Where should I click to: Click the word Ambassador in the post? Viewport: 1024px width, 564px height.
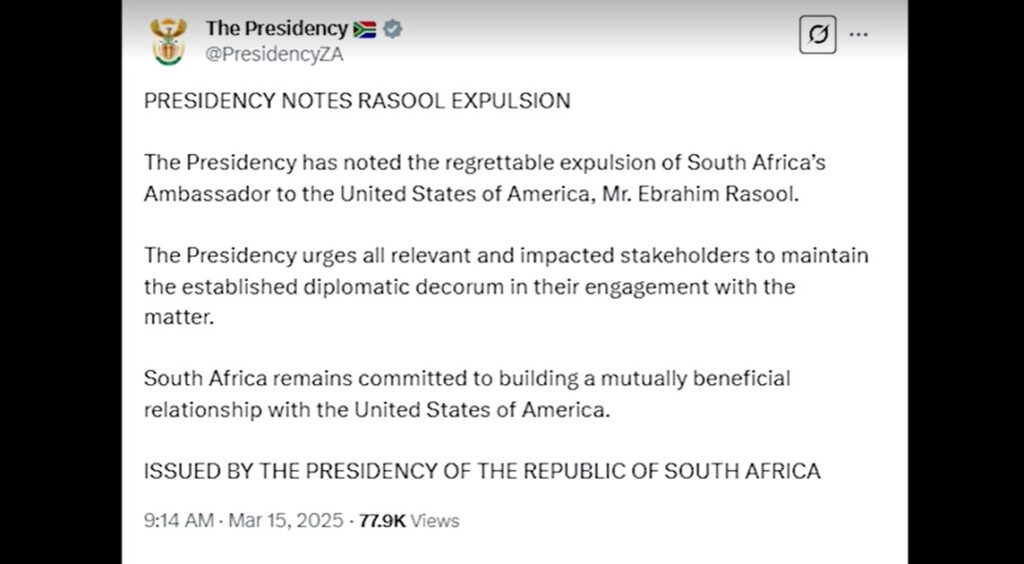pyautogui.click(x=207, y=194)
